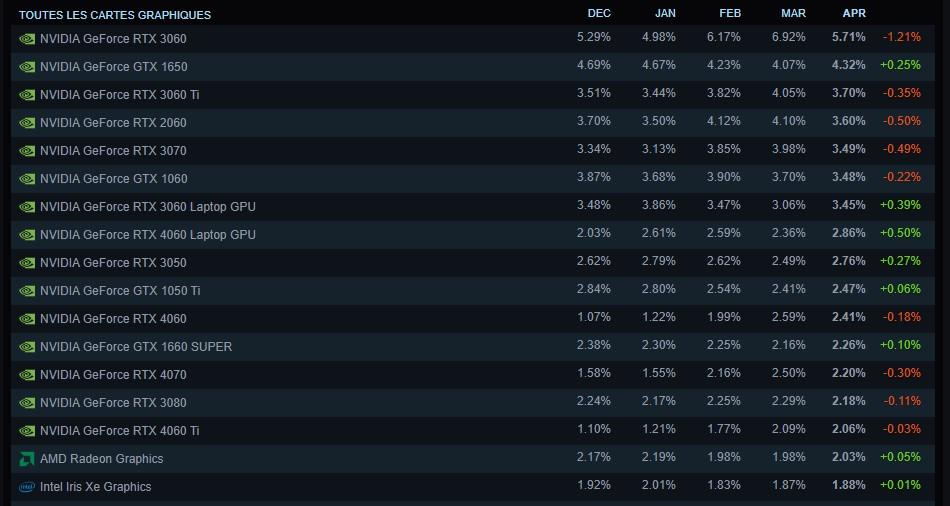Click NVIDIA logo beside RTX 3060
Screen dimensions: 950x506
pos(27,39)
